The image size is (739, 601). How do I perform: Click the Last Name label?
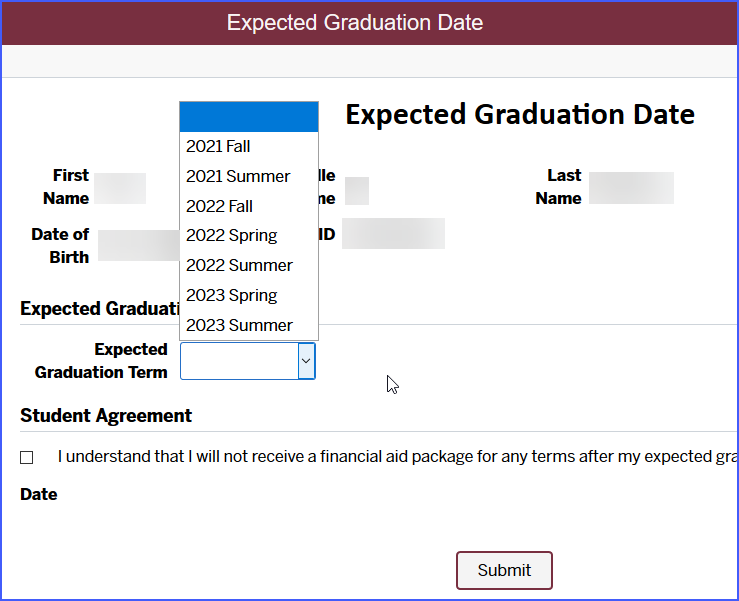(558, 187)
